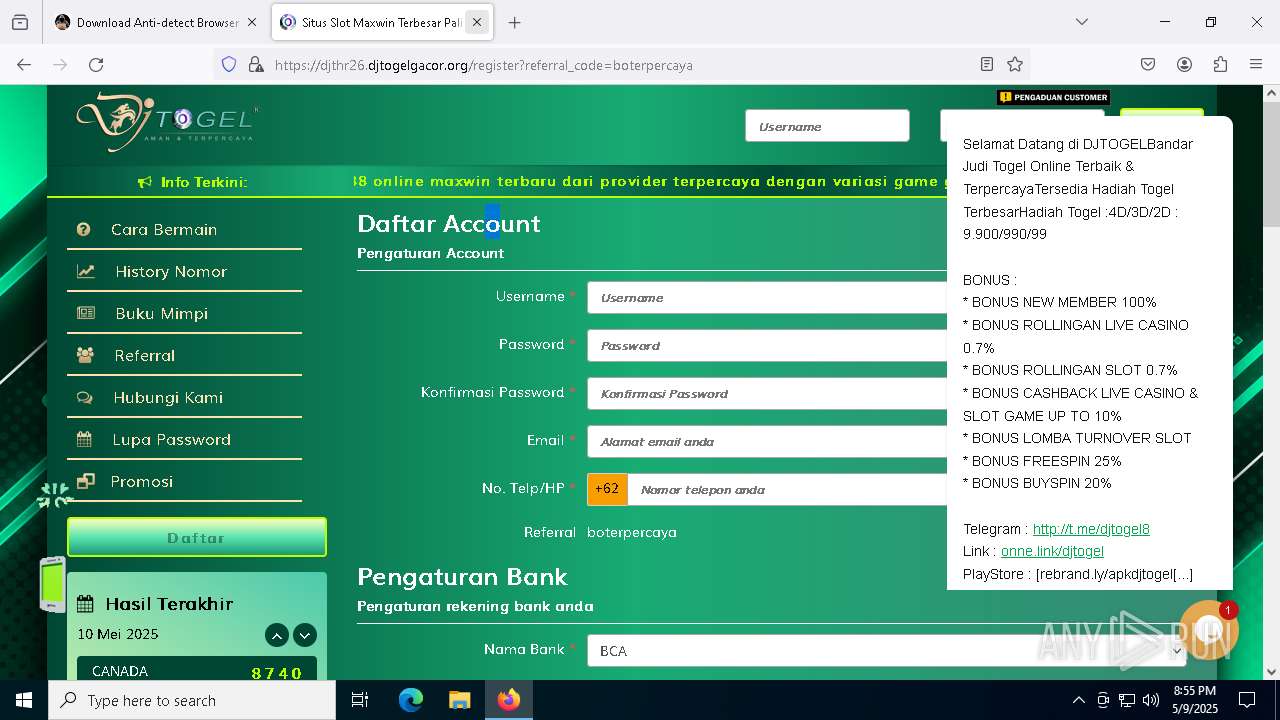Switch to Download Anti-detect Browser tab
The height and width of the screenshot is (720, 1280).
coord(156,22)
